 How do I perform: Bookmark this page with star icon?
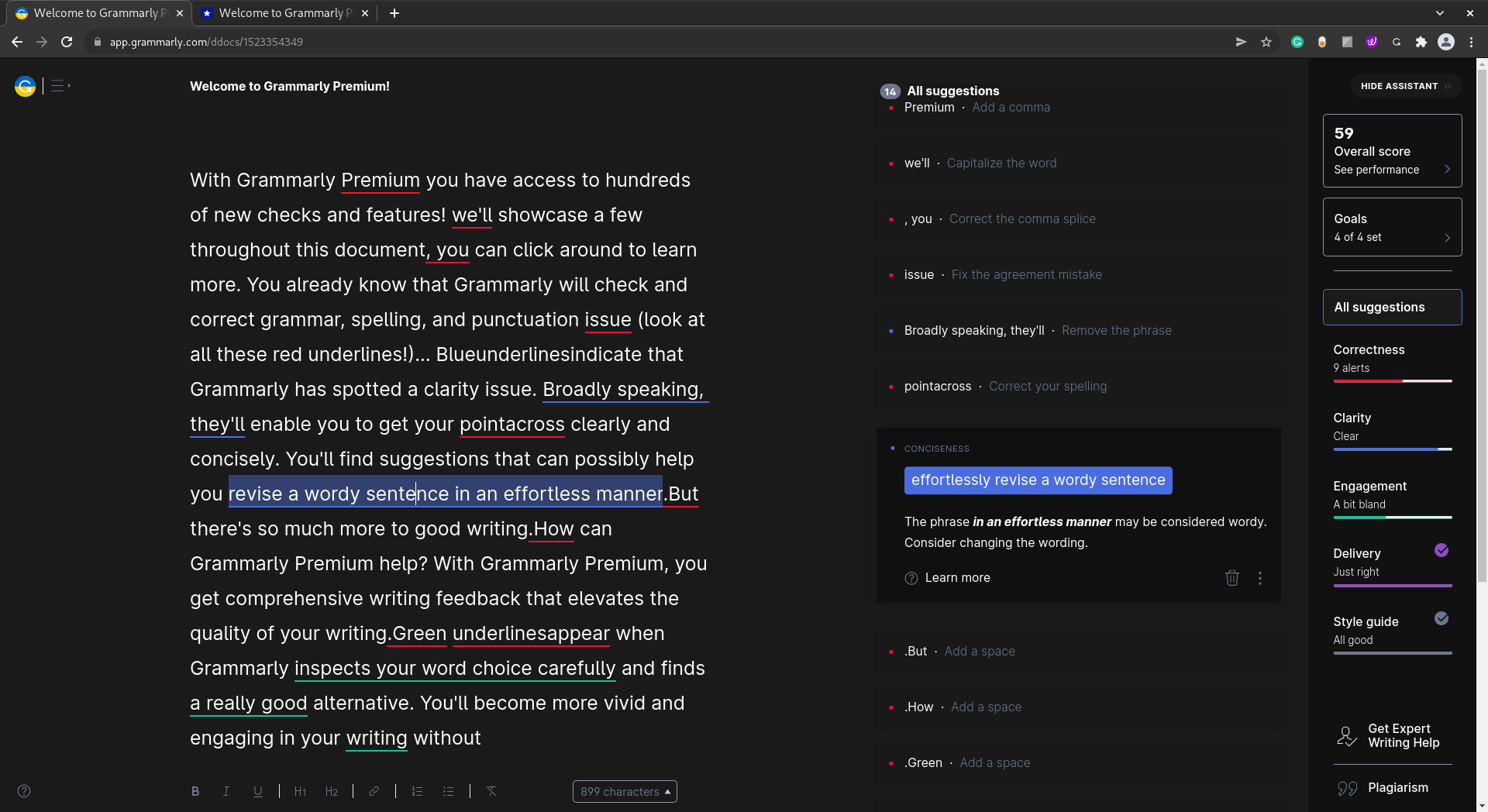point(1266,42)
